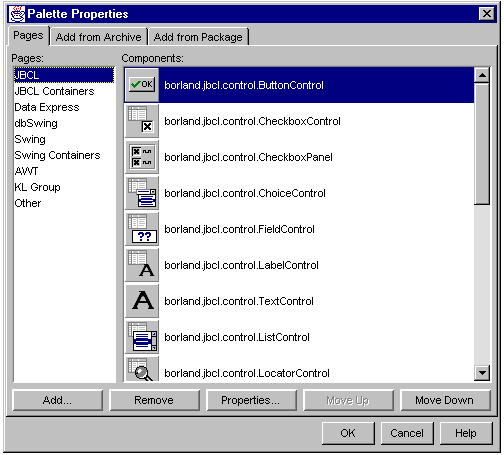Dismiss the dialog with Cancel

tap(407, 433)
